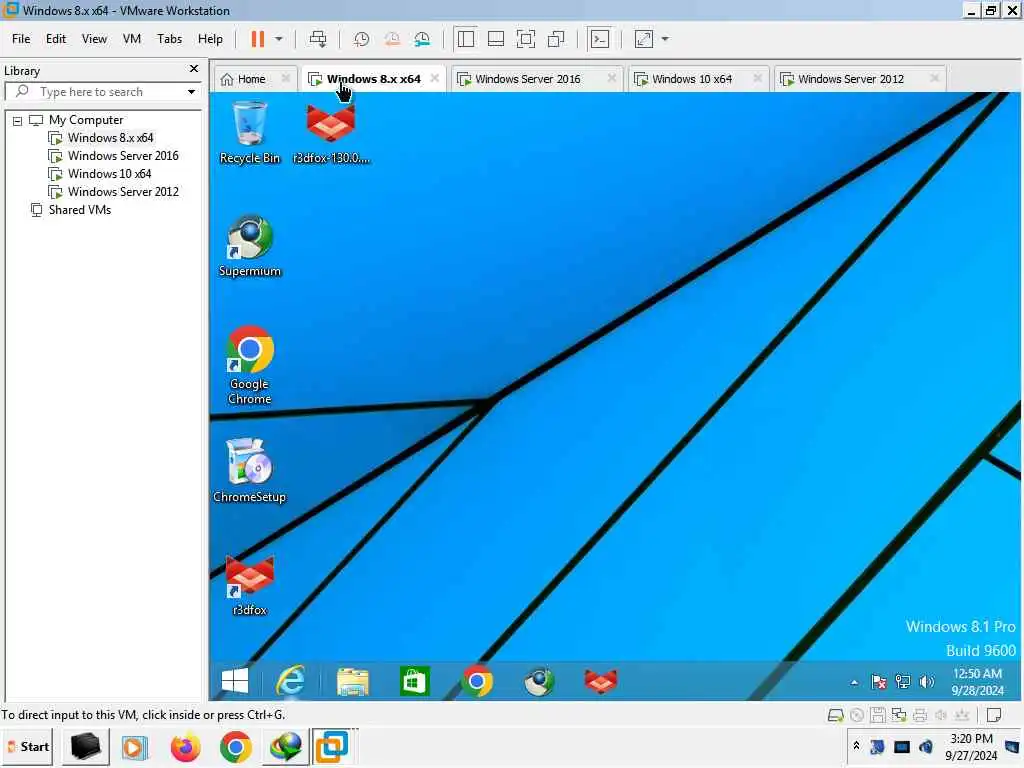Select the Recycle Bin desktop icon
This screenshot has height=768, width=1024.
[x=249, y=133]
